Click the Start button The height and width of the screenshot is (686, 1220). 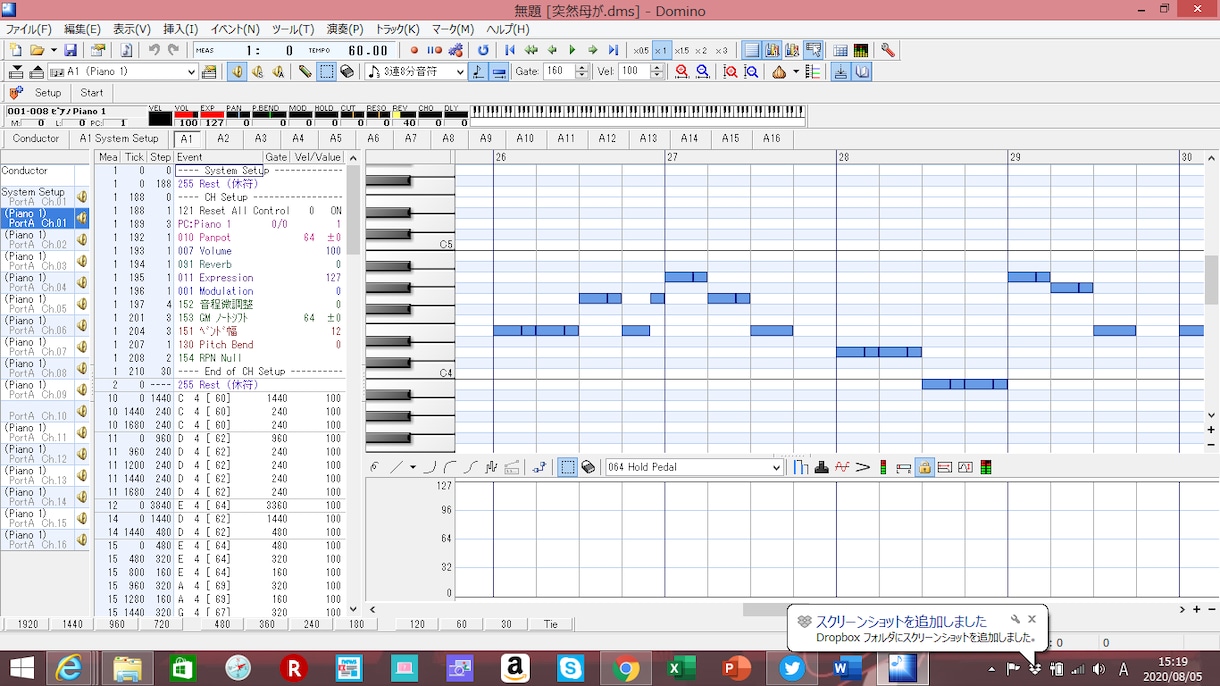(92, 93)
